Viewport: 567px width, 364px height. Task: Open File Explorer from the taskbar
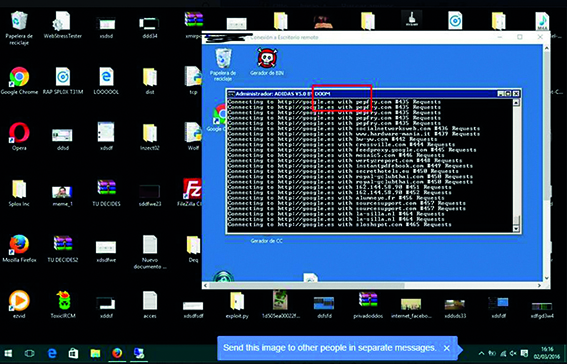click(x=95, y=353)
